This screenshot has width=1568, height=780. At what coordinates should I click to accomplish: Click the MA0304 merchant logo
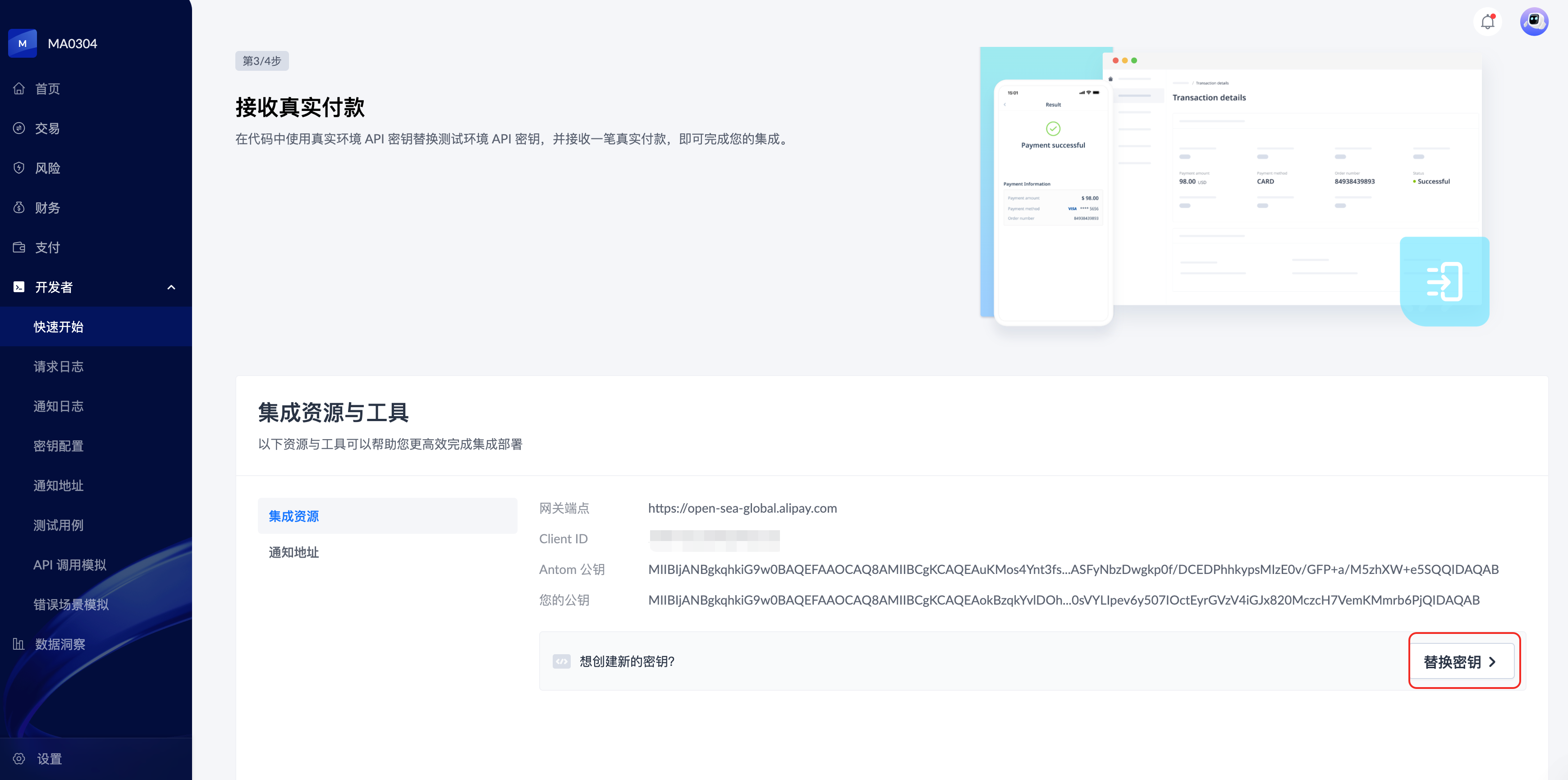(x=23, y=44)
